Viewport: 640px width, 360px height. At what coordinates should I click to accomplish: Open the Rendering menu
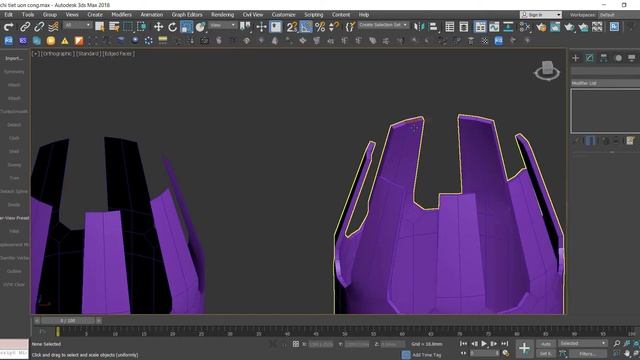222,15
